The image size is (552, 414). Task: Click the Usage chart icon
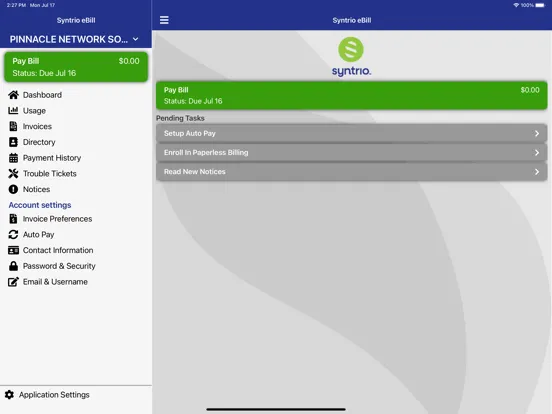[x=13, y=111]
